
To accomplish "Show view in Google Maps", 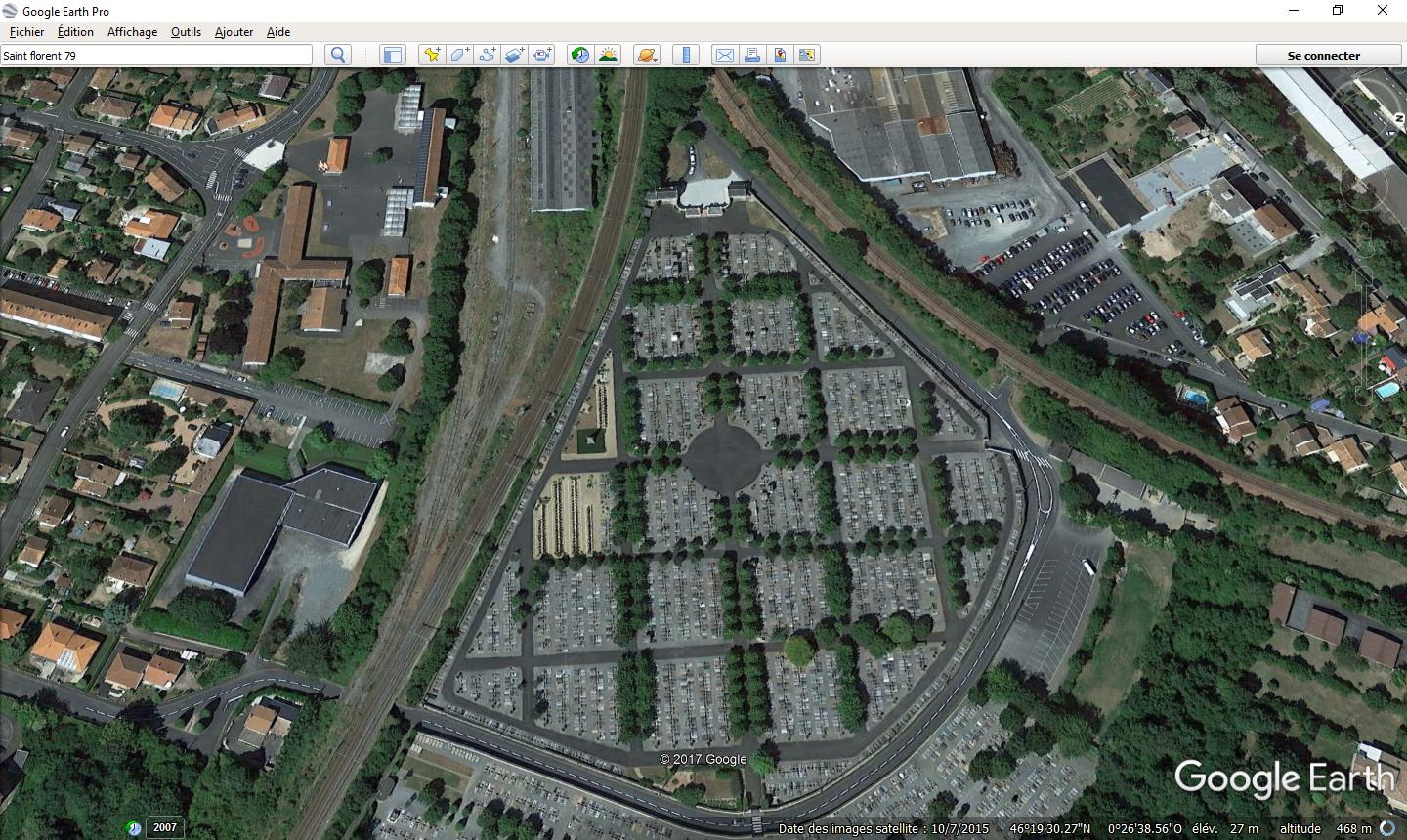I will pos(807,55).
